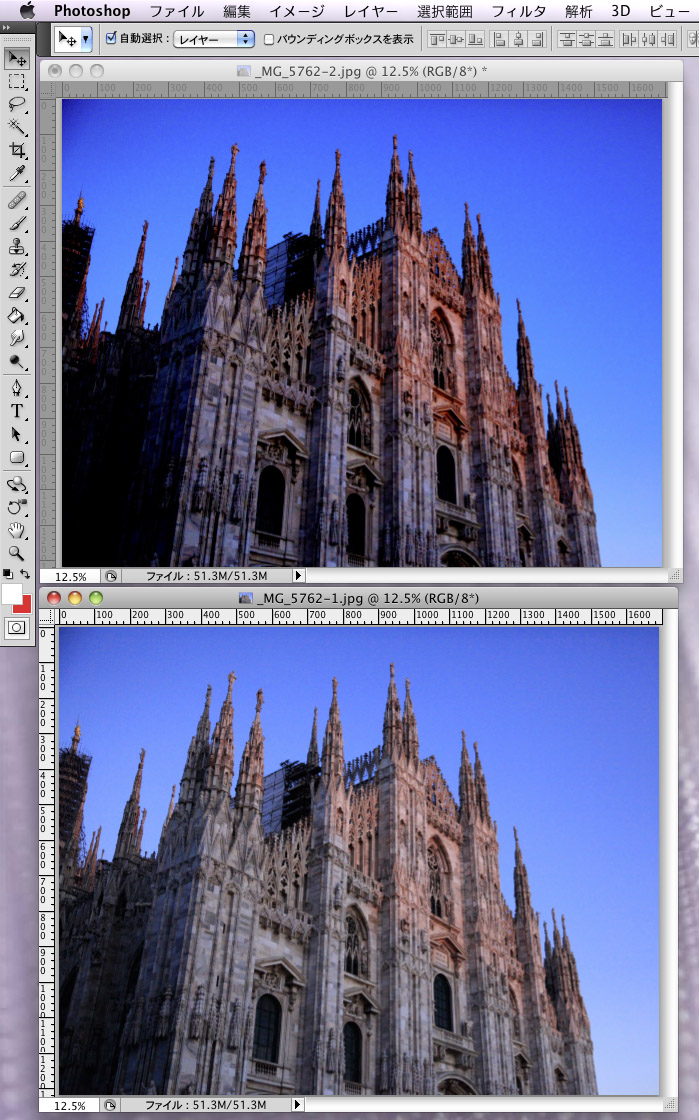Click the Zoom magnifier tool

[17, 552]
